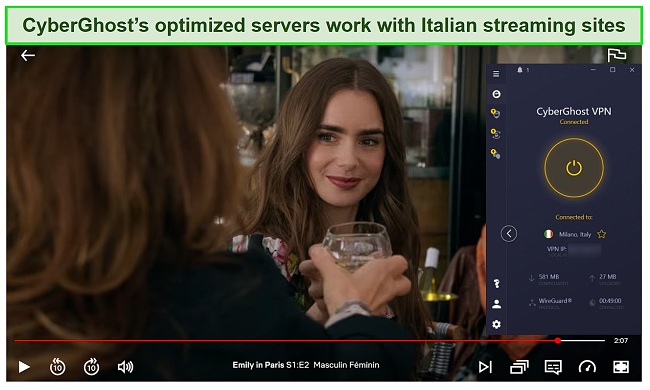Click the episode title Masculin Féminin
This screenshot has height=390, width=650.
(346, 365)
